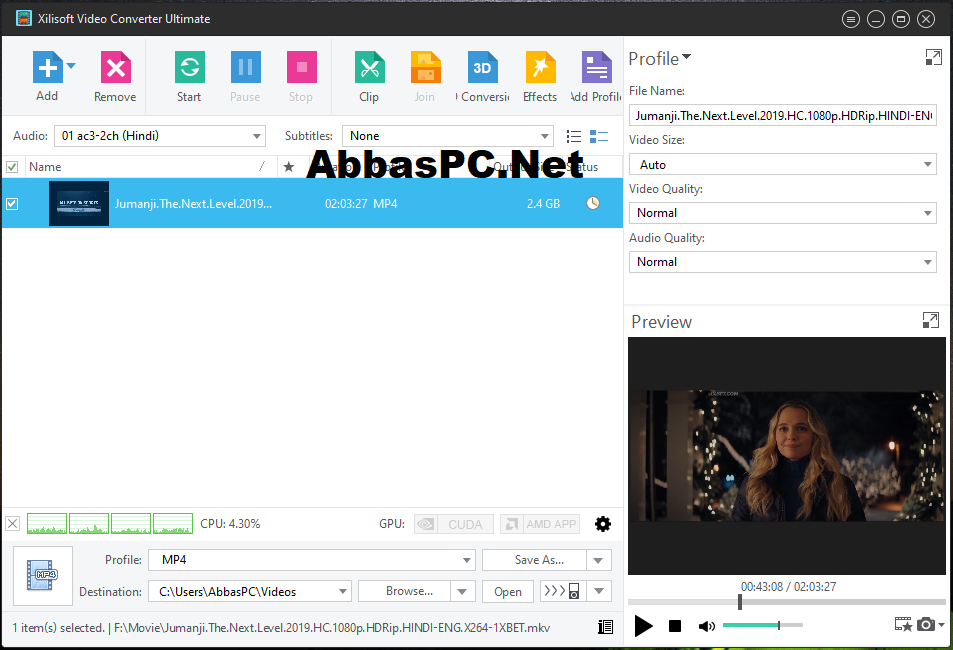Image resolution: width=953 pixels, height=650 pixels.
Task: Click the Stop toolbar icon
Action: point(301,67)
